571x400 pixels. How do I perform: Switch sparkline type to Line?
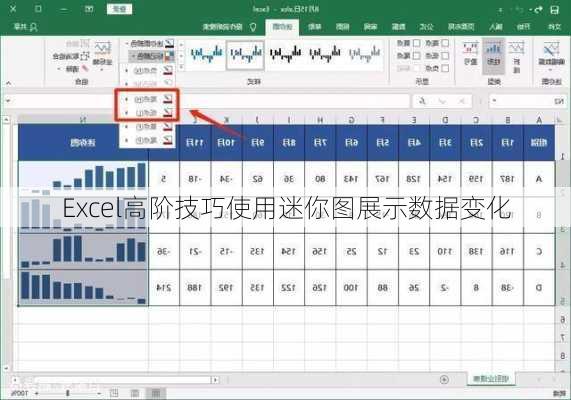point(516,56)
